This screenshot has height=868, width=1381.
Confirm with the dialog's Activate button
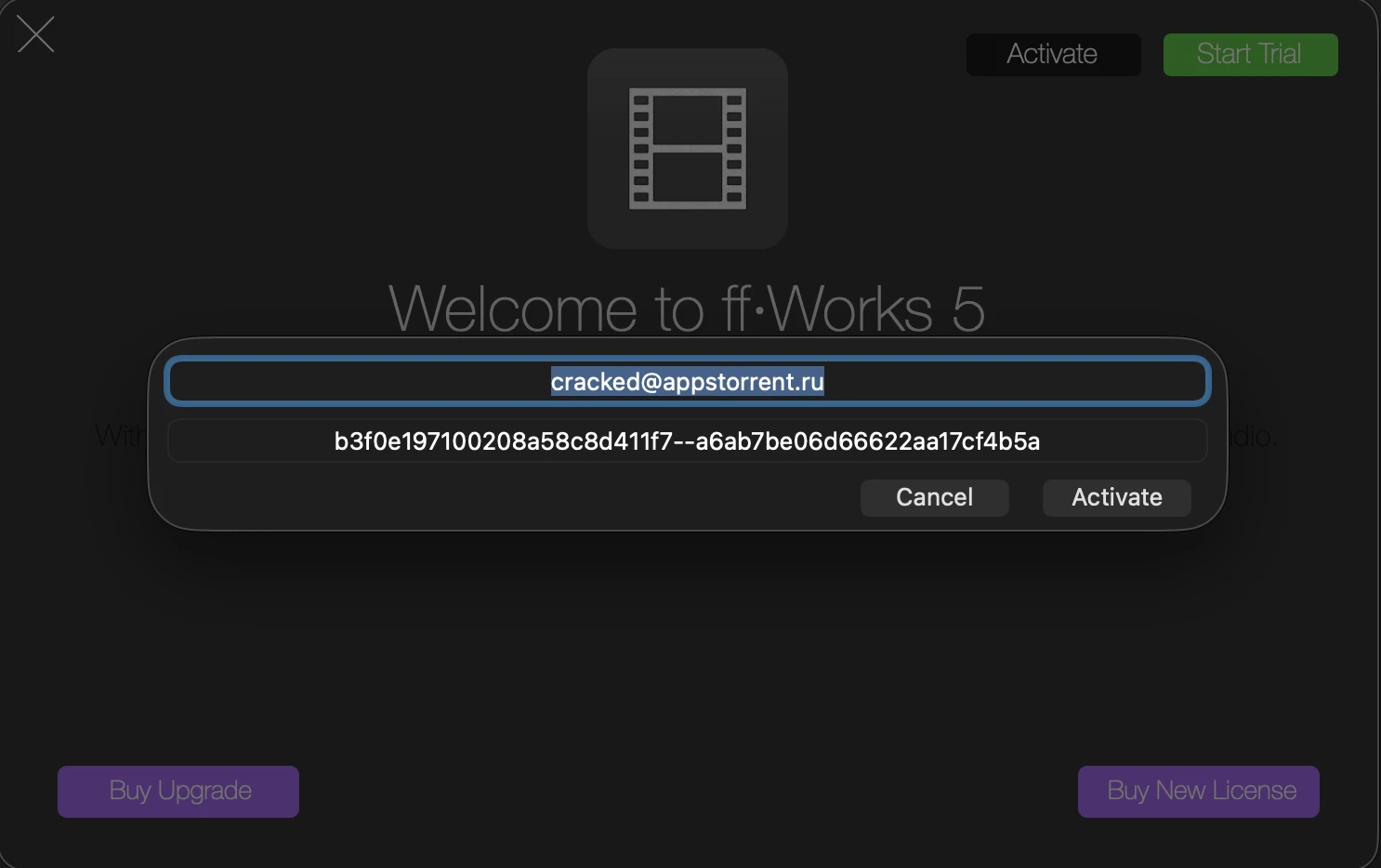click(x=1117, y=497)
